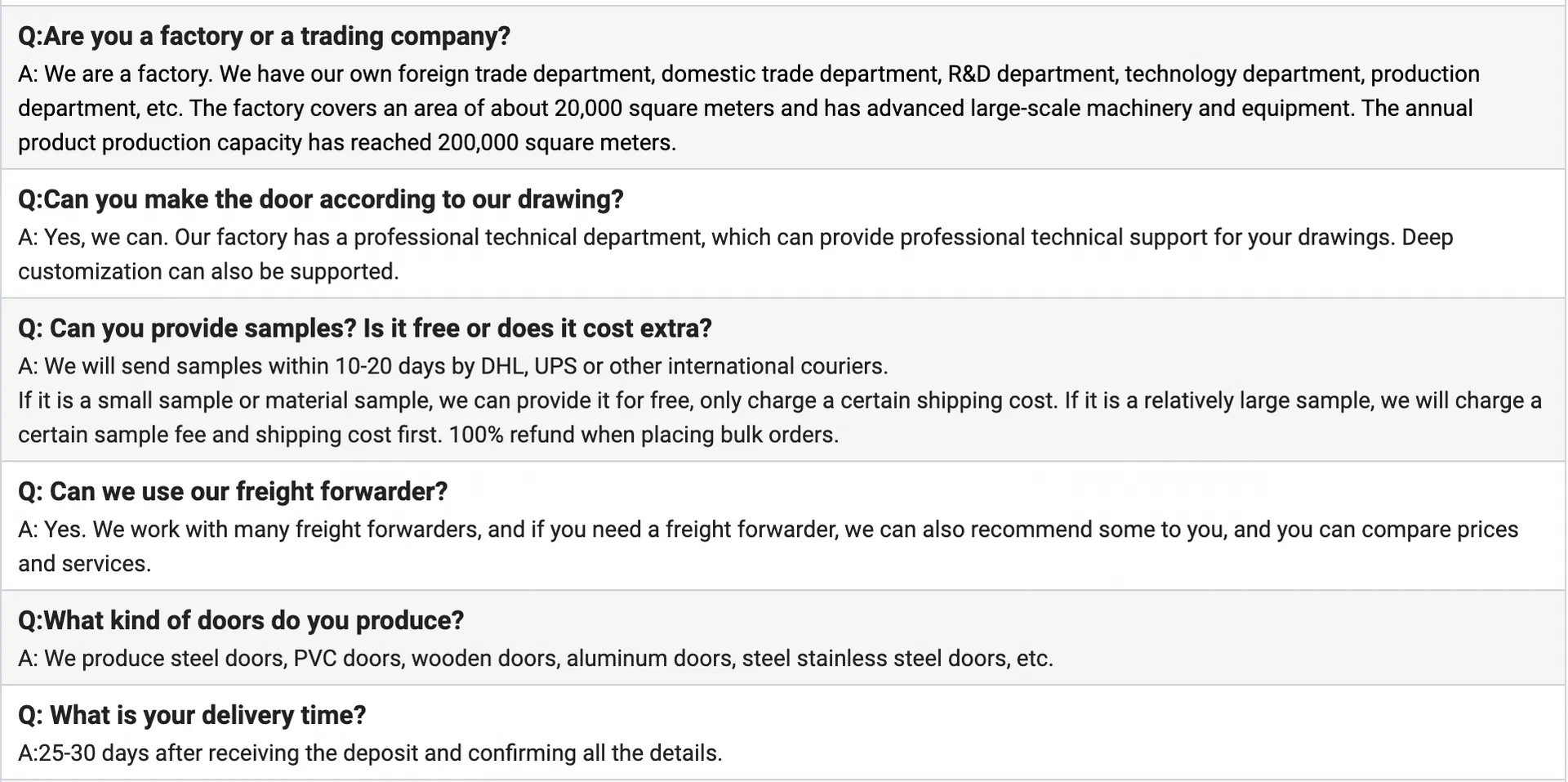Select the "What kind of doors do you produce?" question
Viewport: 1568px width, 782px height.
click(241, 621)
